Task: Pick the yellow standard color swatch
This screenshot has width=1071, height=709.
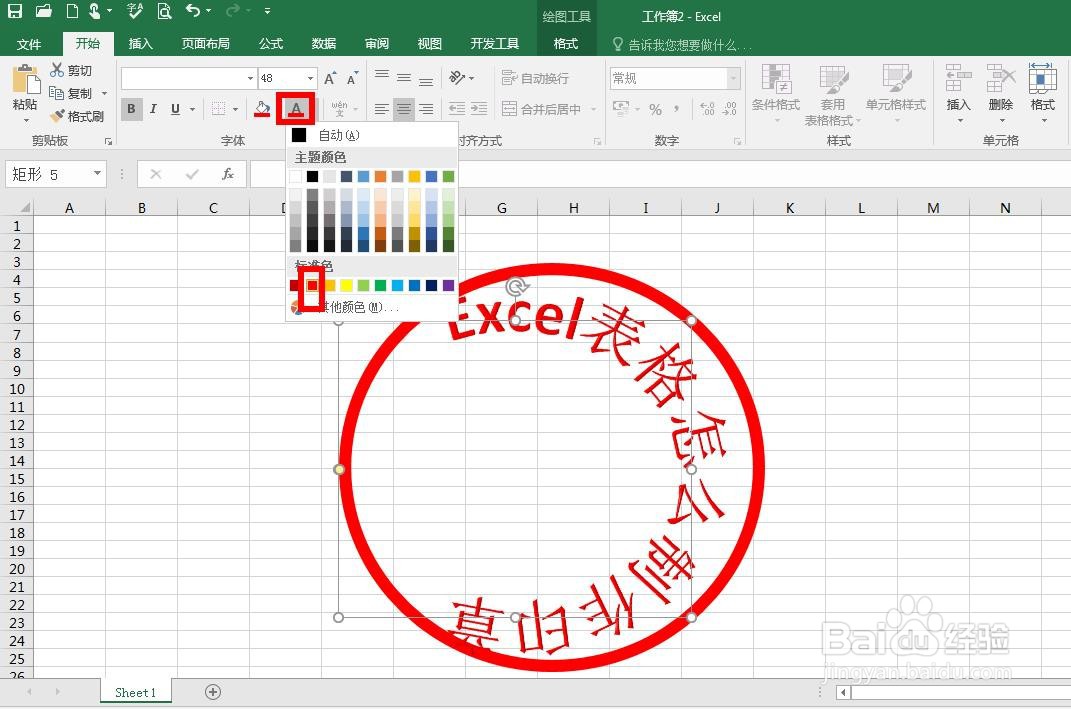Action: [346, 285]
